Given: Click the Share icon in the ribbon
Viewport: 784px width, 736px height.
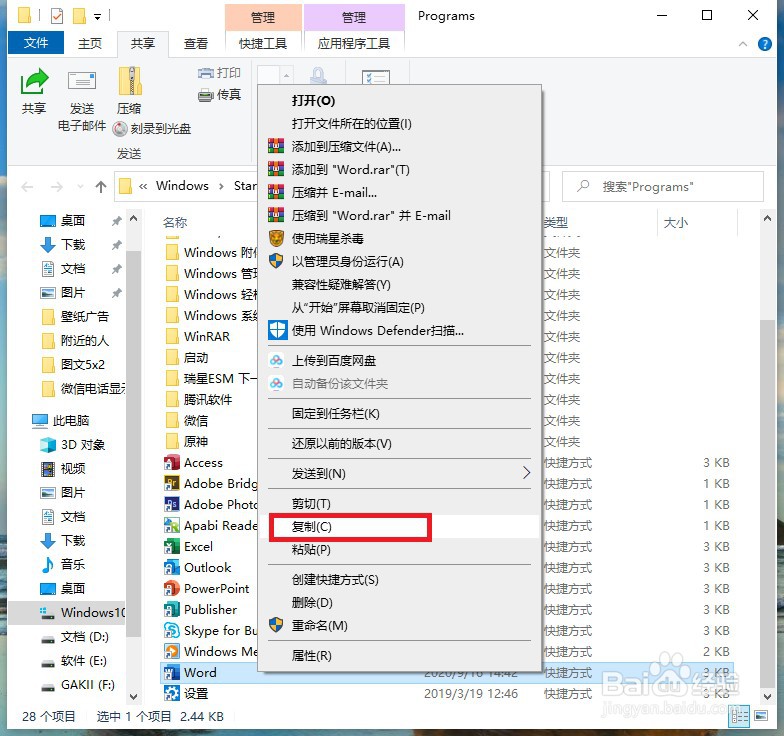Looking at the screenshot, I should (34, 82).
